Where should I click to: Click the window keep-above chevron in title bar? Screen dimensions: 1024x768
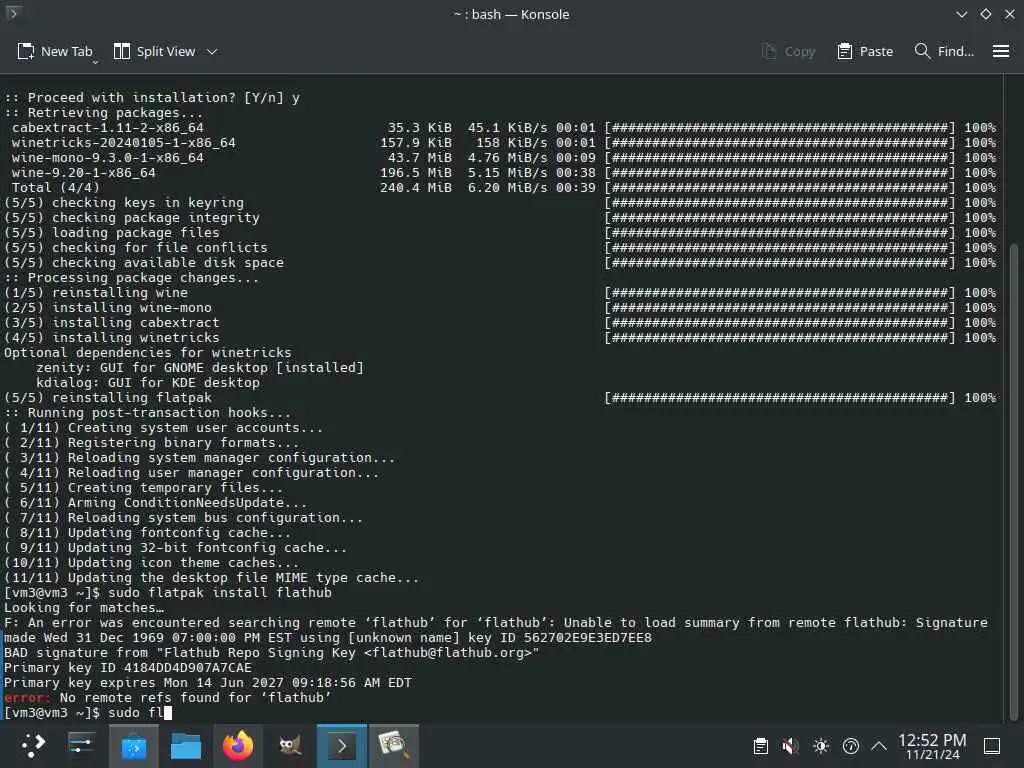pyautogui.click(x=961, y=14)
